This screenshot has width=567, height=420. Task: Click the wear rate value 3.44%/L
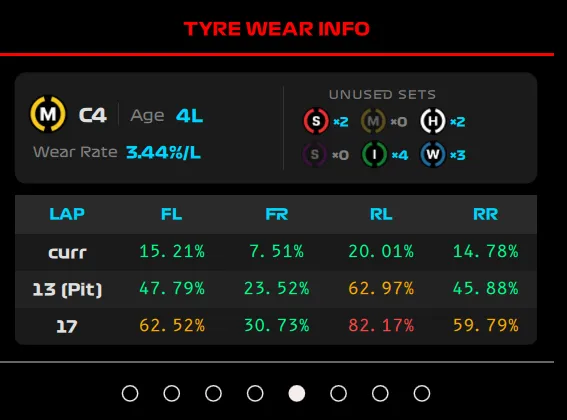click(163, 153)
